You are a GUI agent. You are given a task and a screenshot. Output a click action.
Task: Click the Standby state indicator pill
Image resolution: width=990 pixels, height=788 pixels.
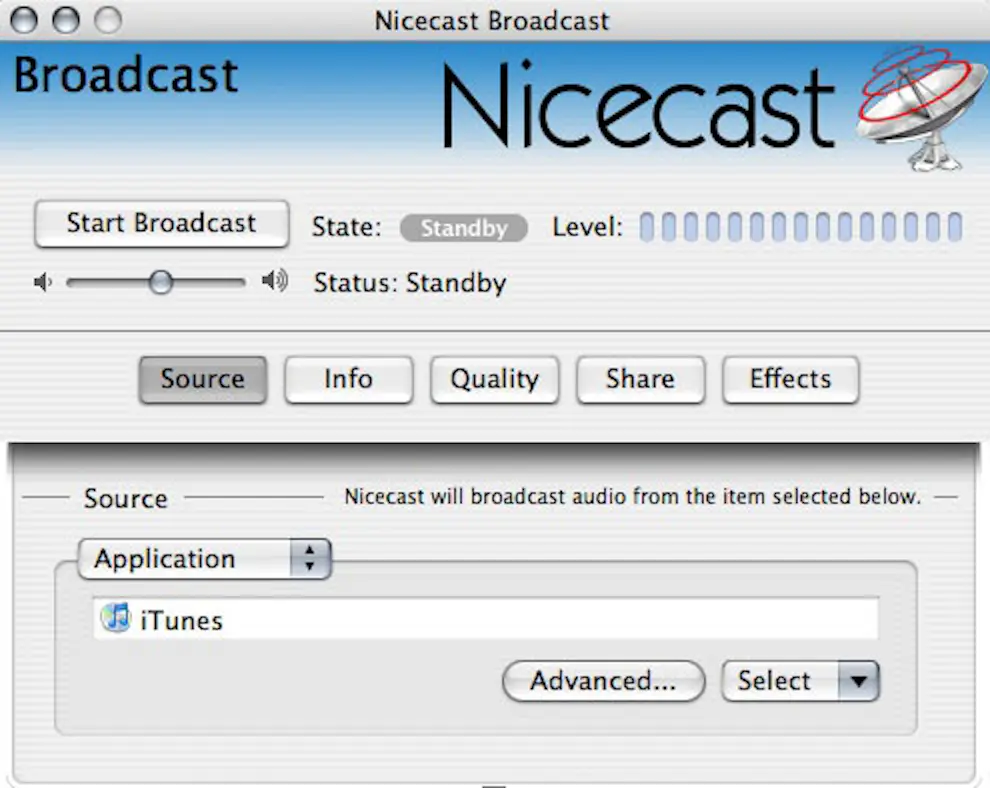point(463,228)
